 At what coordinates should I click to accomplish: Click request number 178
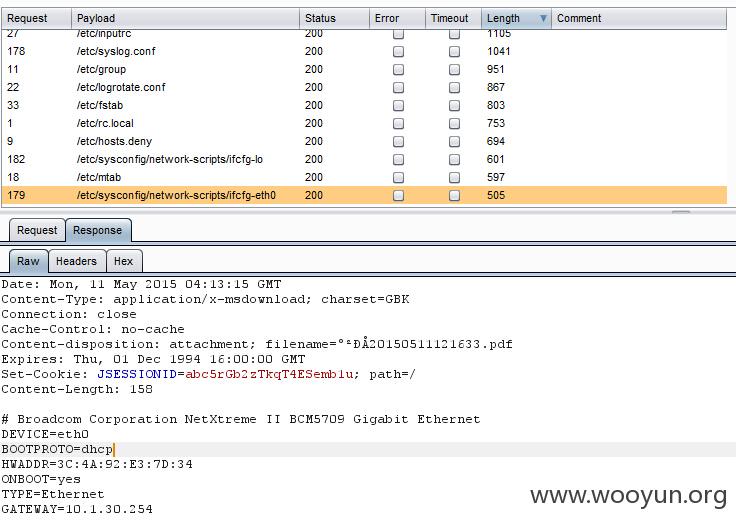pos(16,51)
